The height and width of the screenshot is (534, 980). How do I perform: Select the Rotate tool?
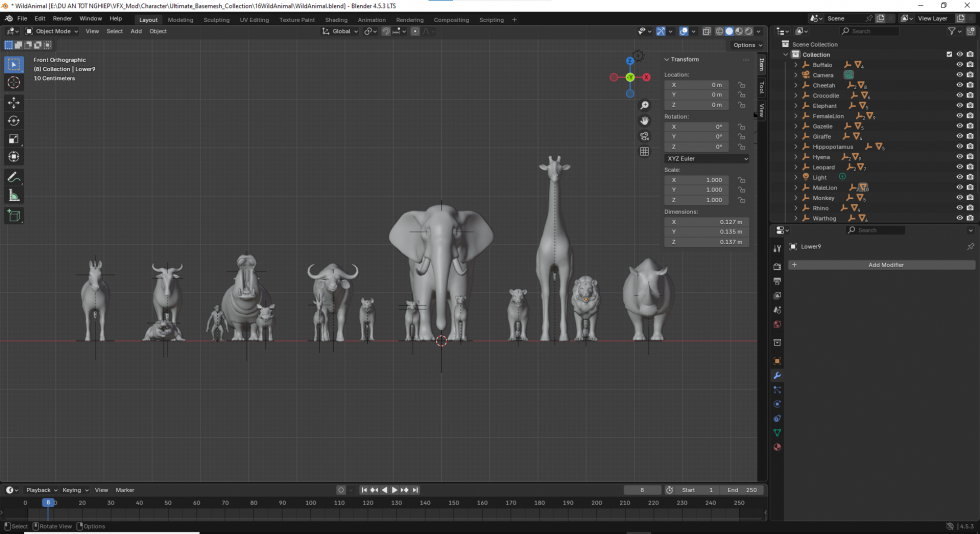pos(14,121)
